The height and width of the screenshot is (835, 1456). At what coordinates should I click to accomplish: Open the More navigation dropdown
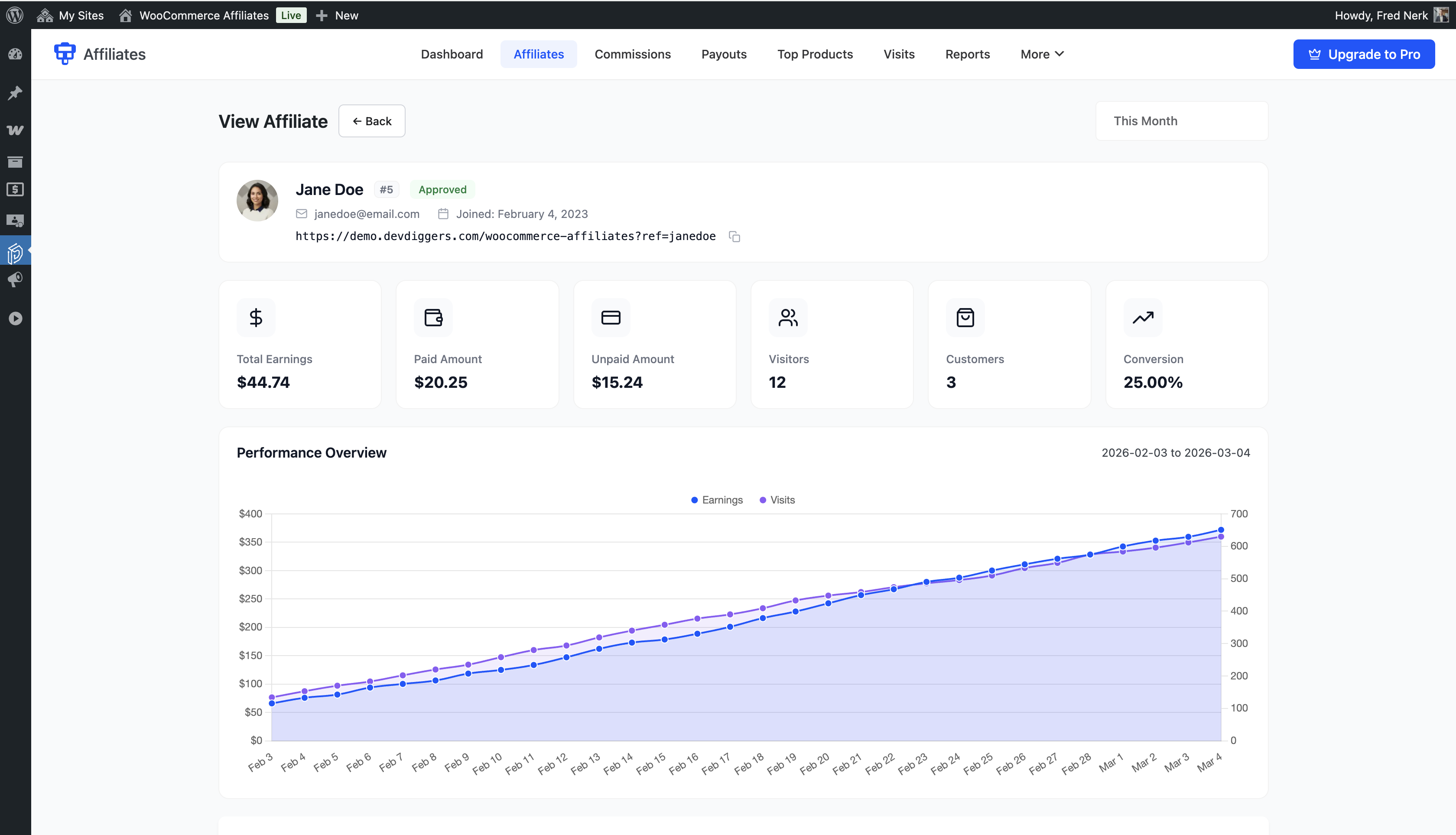point(1042,54)
